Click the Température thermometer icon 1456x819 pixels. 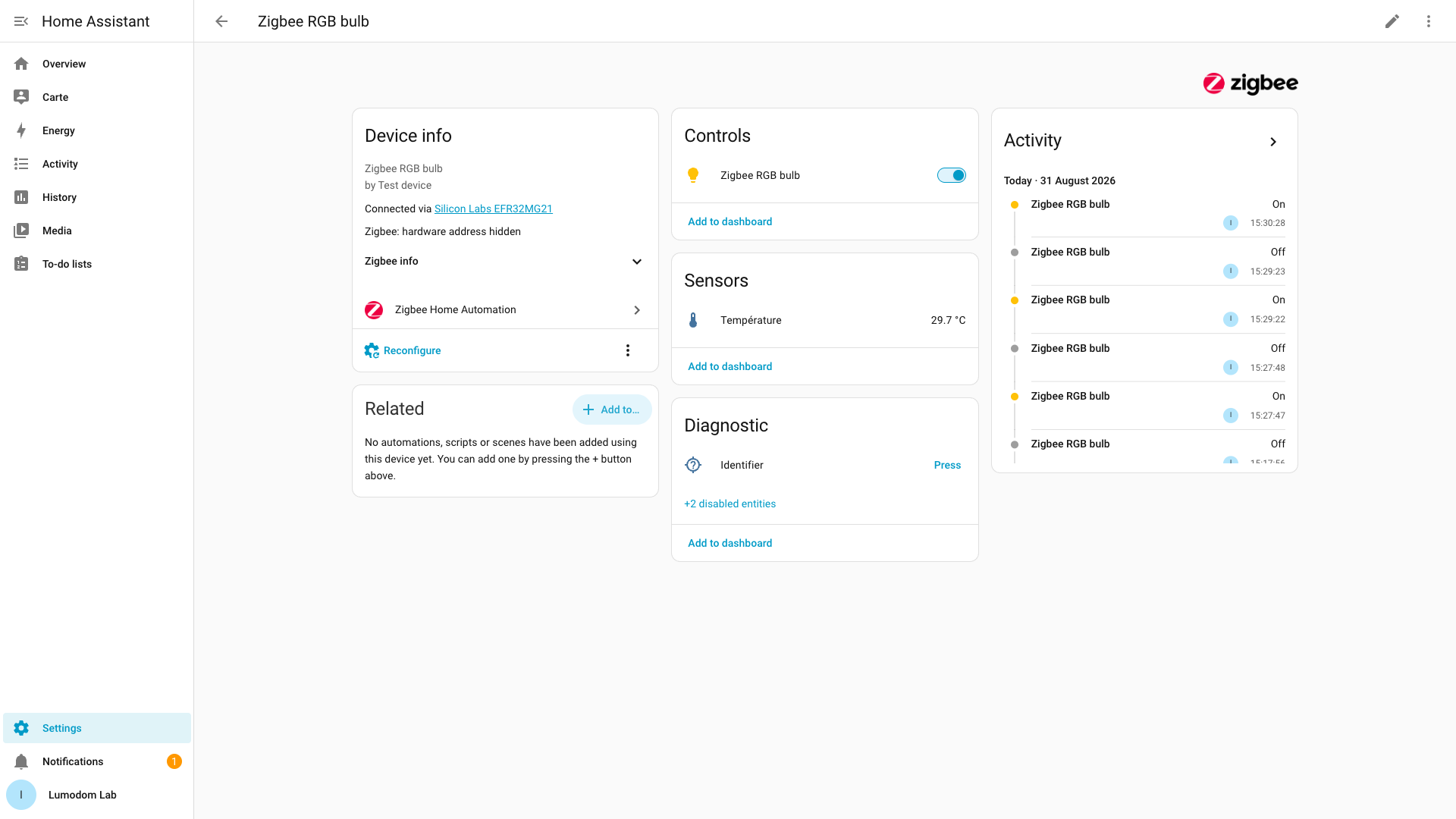click(693, 320)
